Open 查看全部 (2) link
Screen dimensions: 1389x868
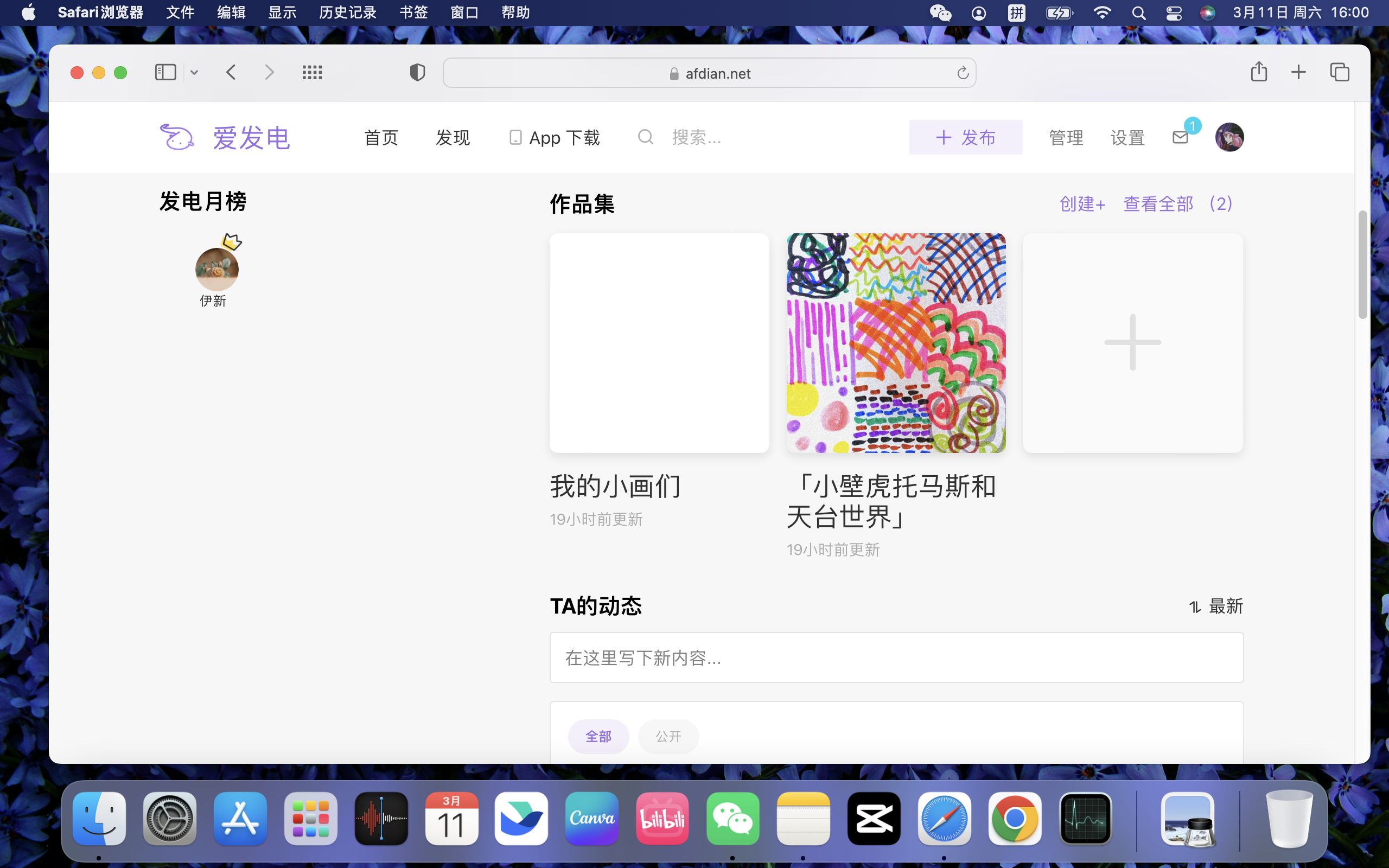1178,204
